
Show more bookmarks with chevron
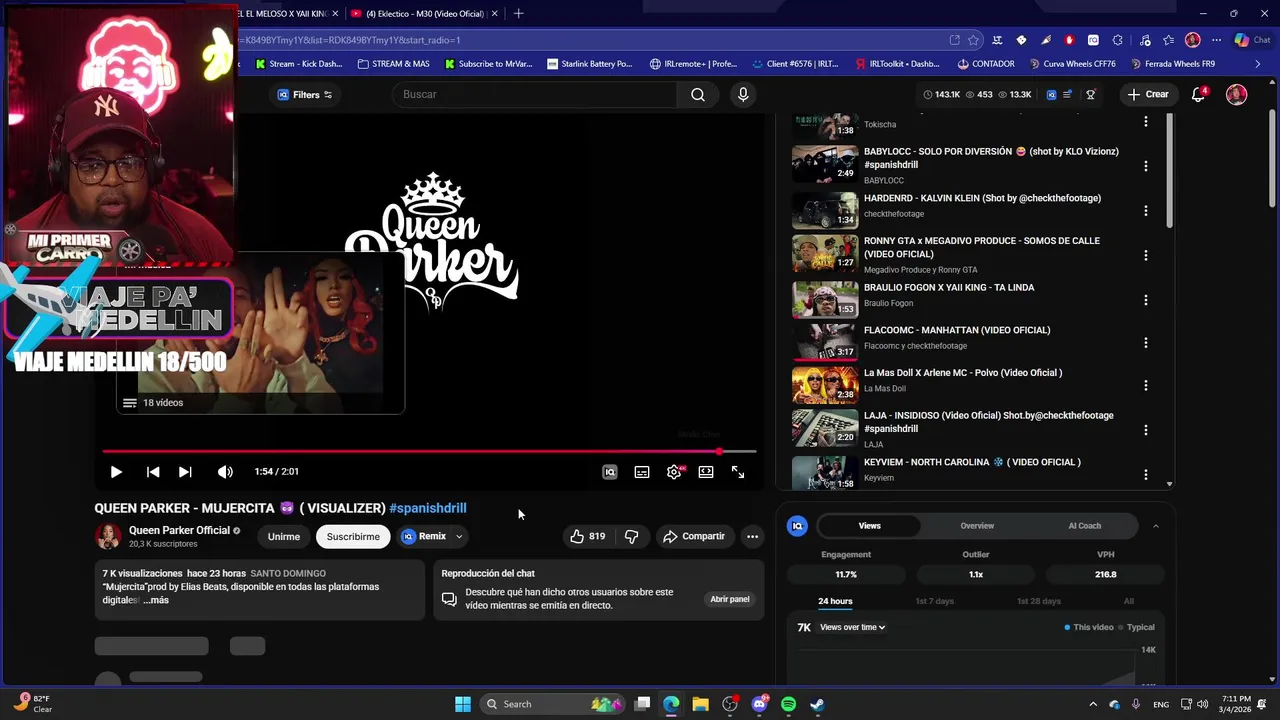click(1258, 64)
